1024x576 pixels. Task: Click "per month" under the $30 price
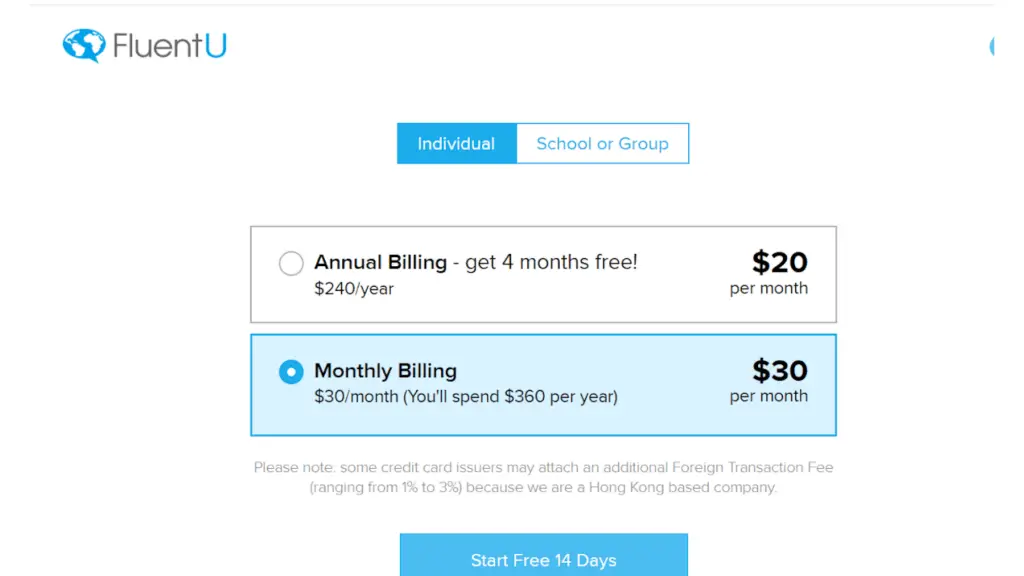coord(769,396)
